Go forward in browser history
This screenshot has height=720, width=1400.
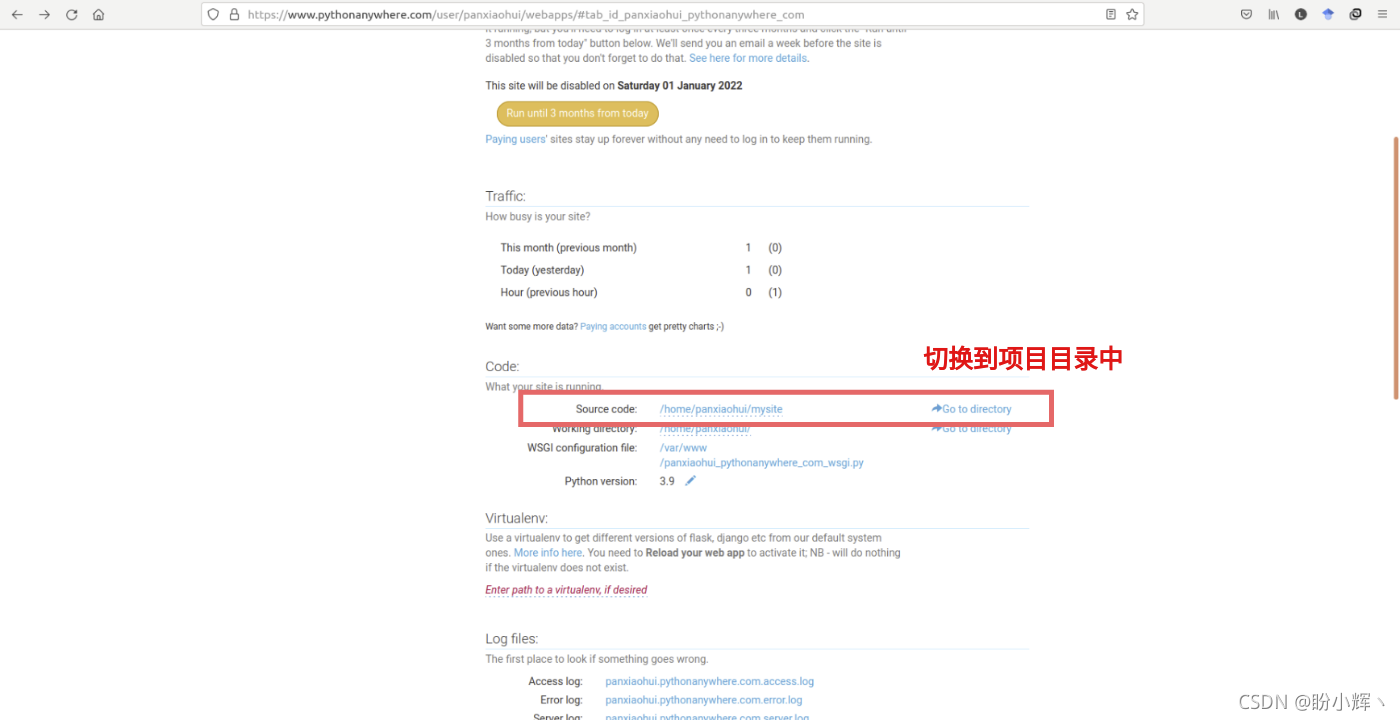click(x=44, y=15)
